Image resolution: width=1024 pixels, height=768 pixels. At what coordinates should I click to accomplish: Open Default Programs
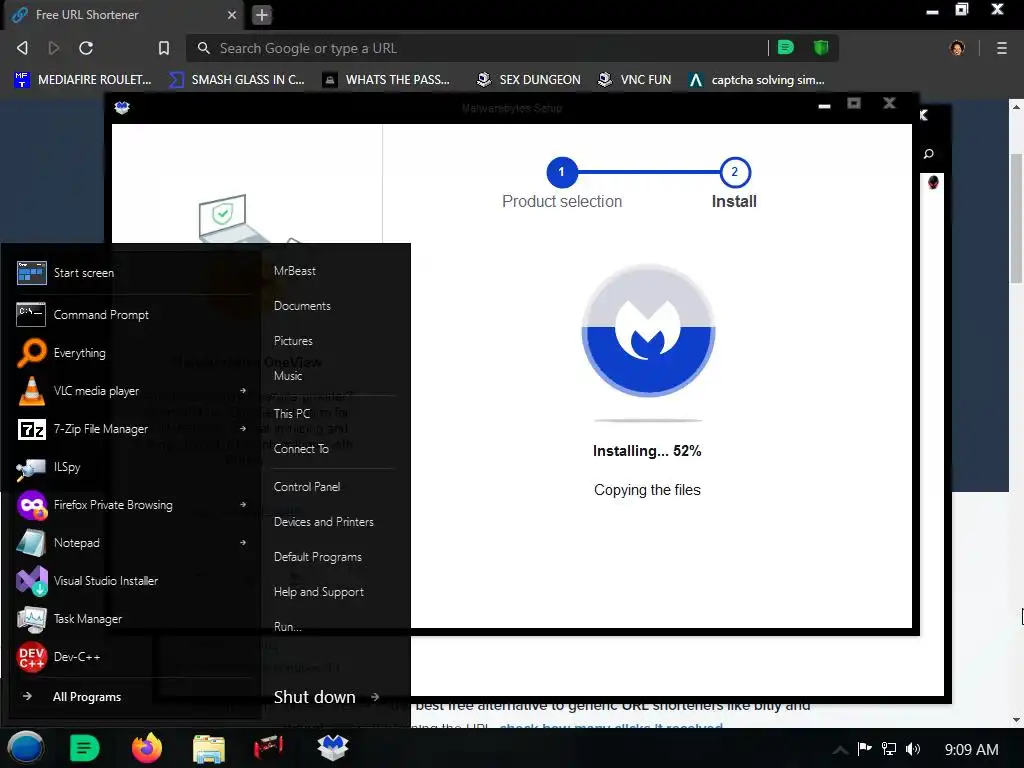pos(318,557)
